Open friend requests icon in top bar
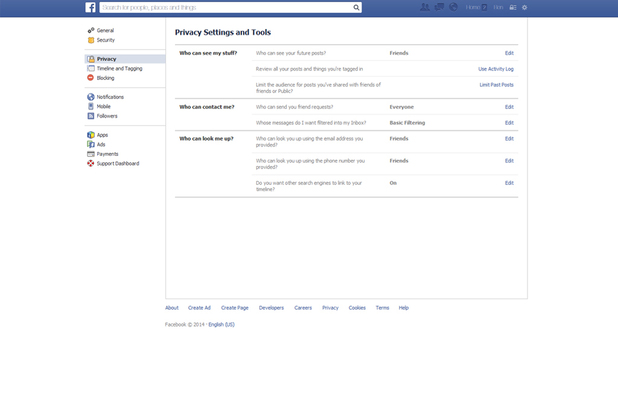Image resolution: width=618 pixels, height=411 pixels. pos(424,7)
